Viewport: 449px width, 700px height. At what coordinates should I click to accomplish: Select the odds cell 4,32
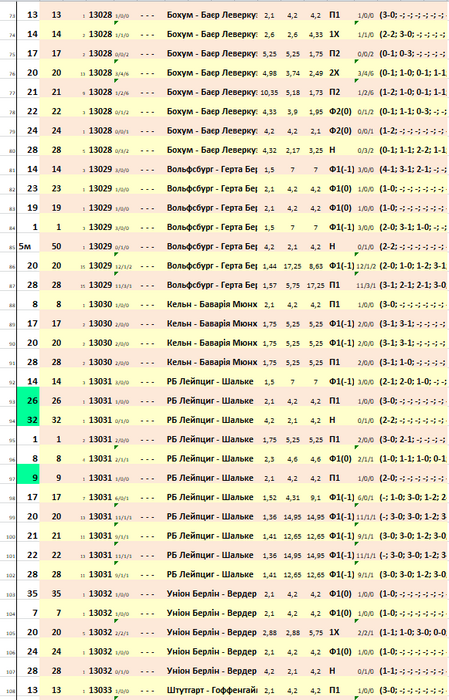269,150
